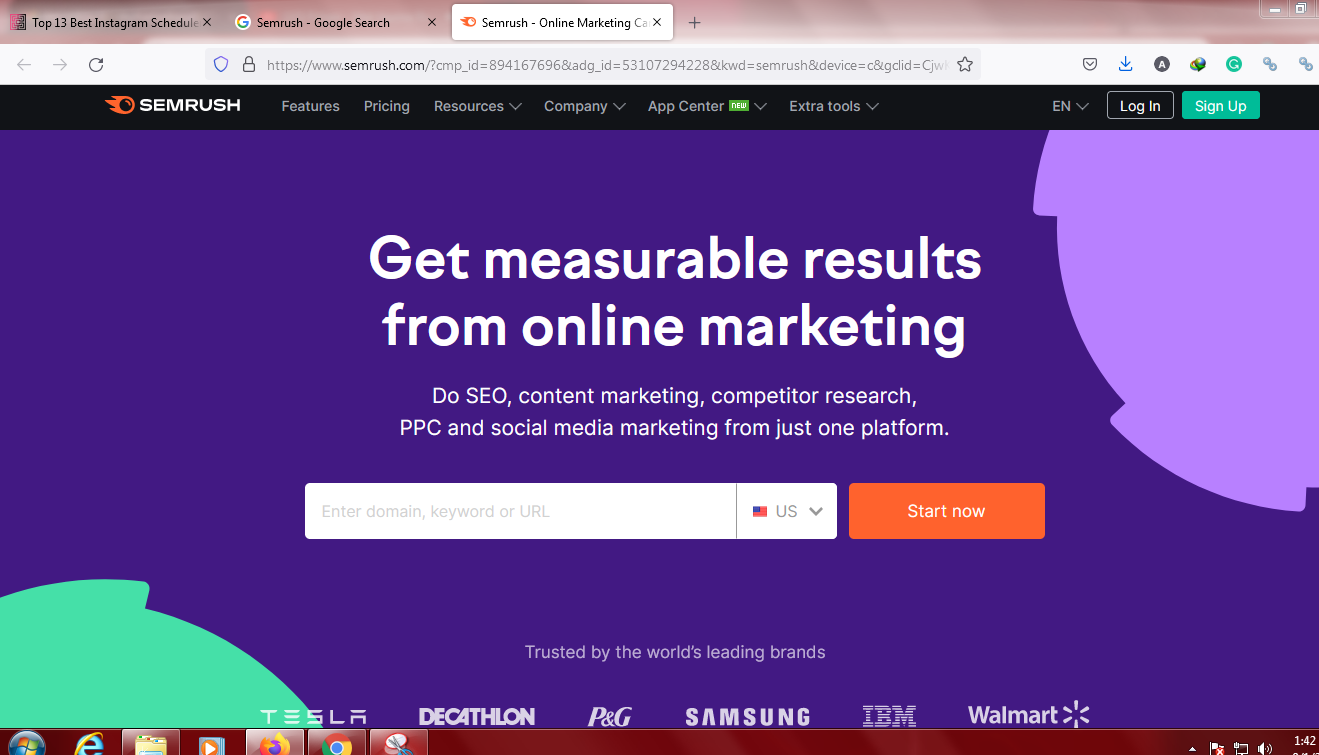This screenshot has height=755, width=1319.
Task: Reload the Semrush page
Action: pos(96,64)
